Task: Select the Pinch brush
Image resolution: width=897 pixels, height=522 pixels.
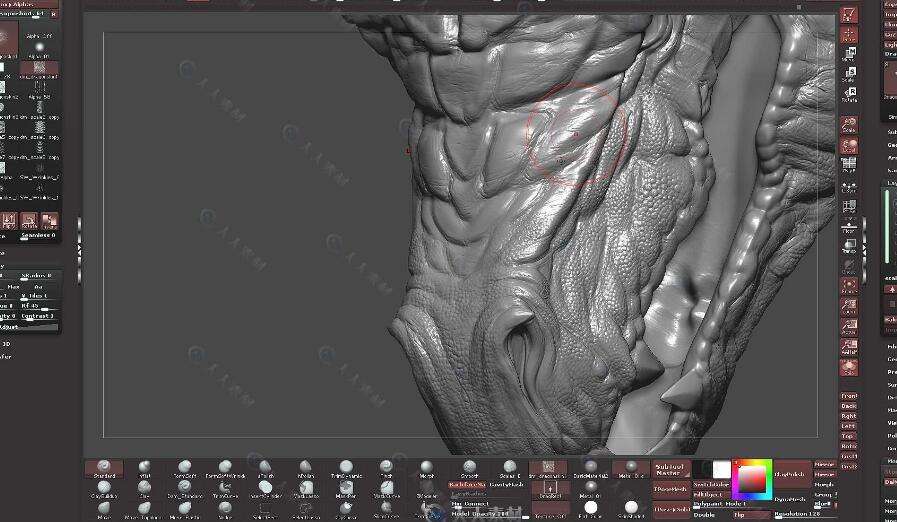Action: click(x=386, y=469)
